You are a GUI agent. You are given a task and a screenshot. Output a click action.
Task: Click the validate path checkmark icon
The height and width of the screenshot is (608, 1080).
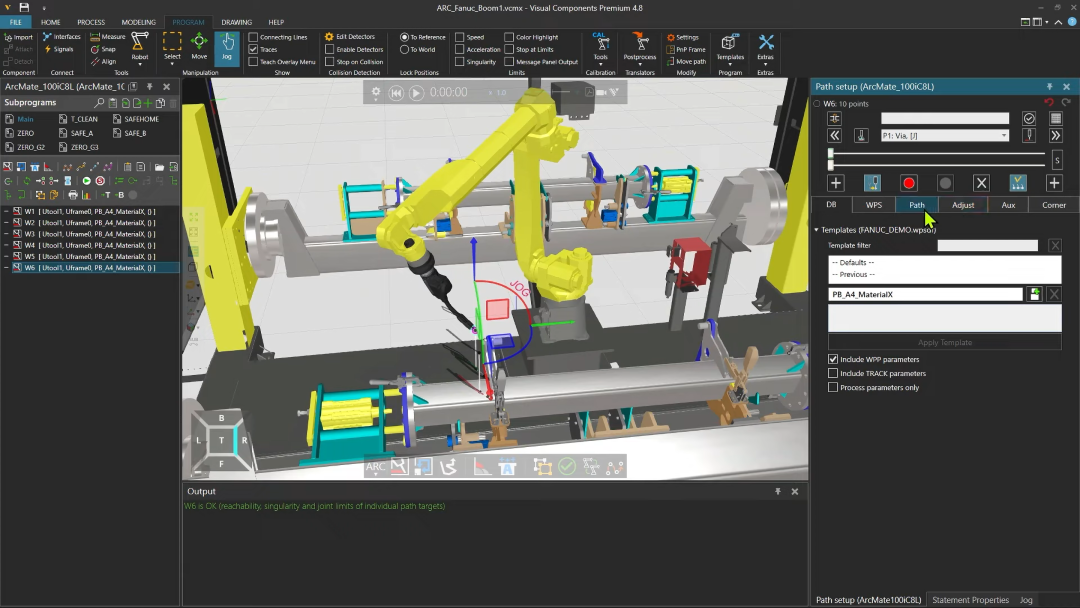1029,118
